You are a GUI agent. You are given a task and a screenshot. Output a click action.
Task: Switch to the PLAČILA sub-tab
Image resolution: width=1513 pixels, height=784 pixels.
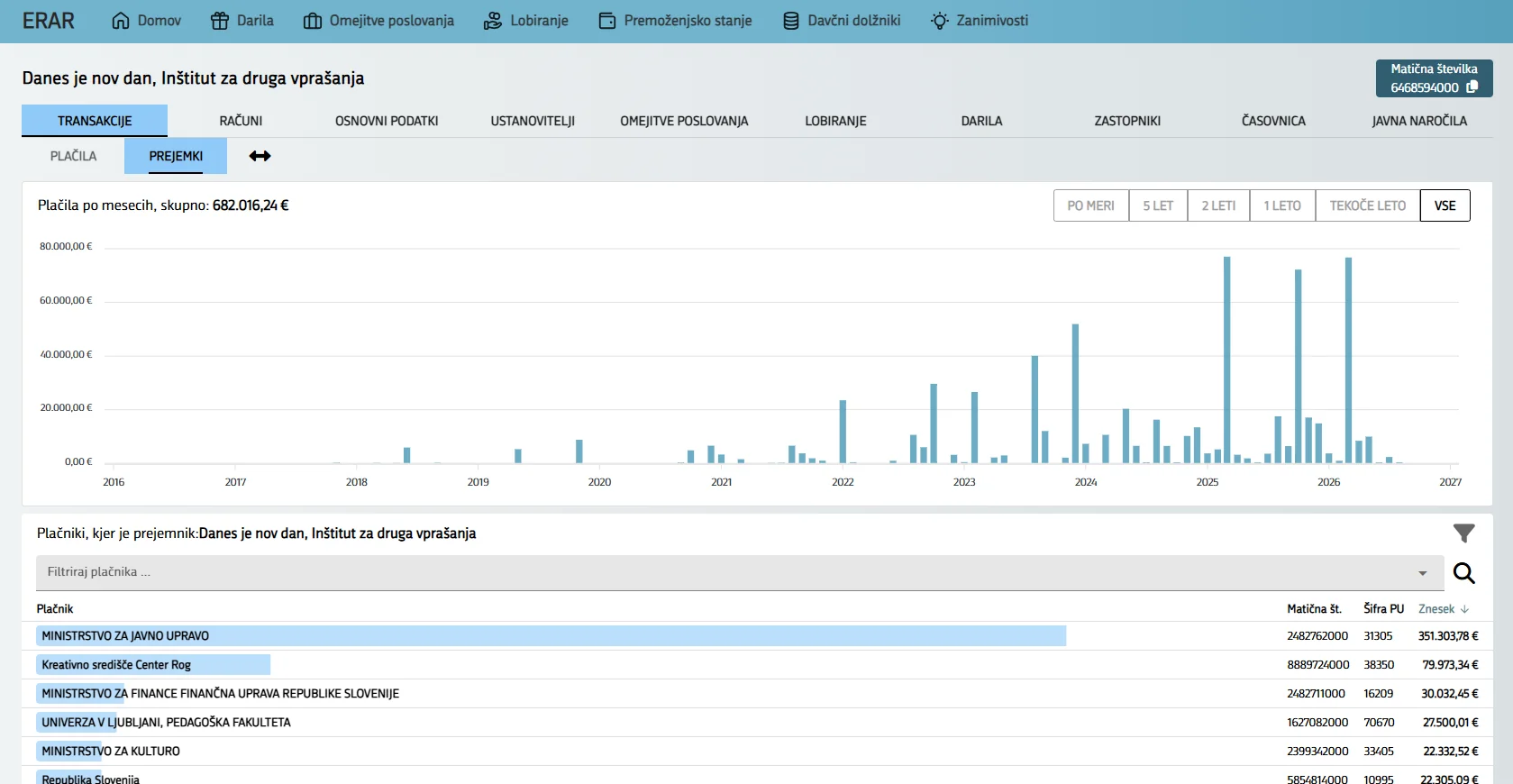(x=73, y=156)
